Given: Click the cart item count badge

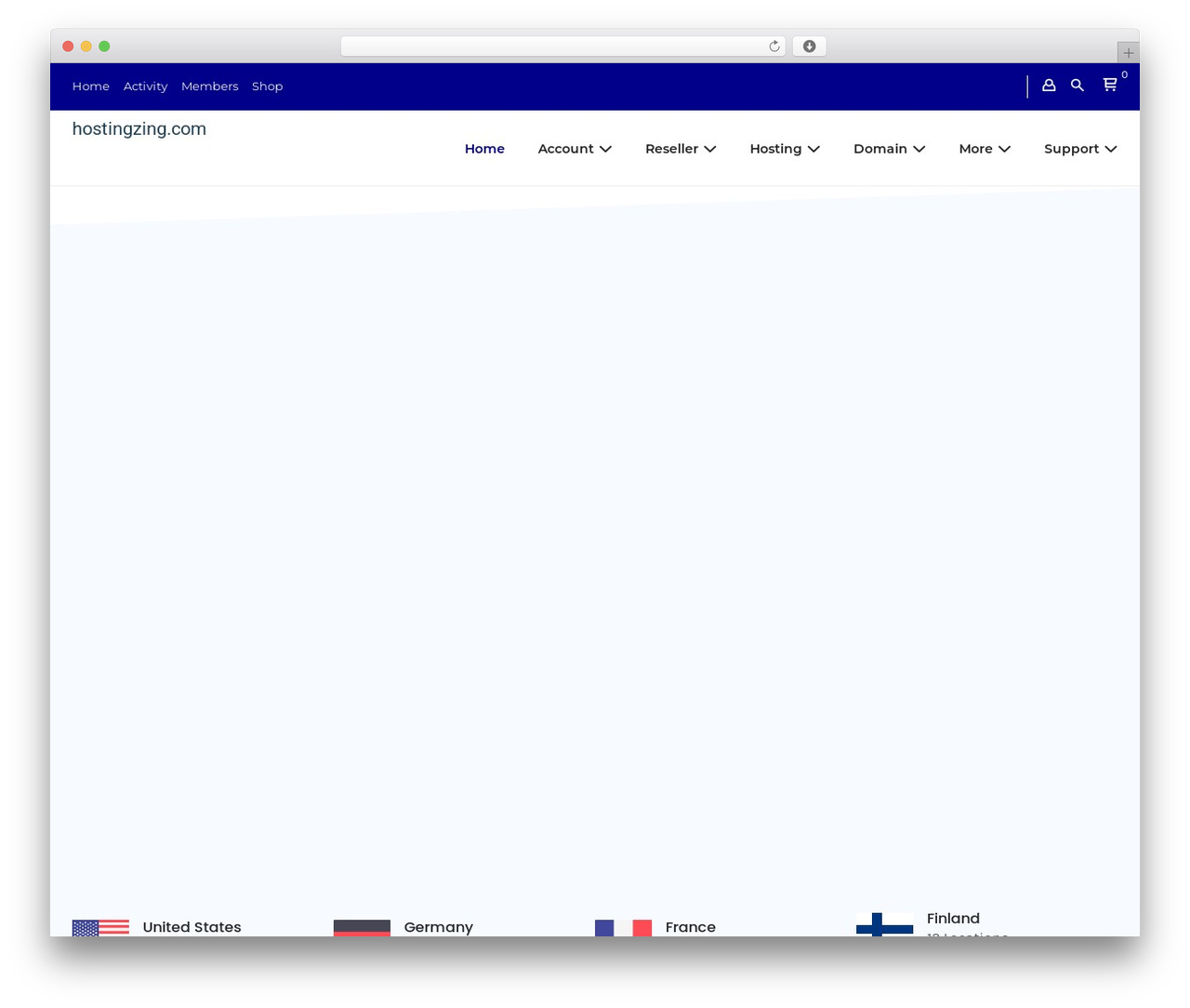Looking at the screenshot, I should (1124, 75).
